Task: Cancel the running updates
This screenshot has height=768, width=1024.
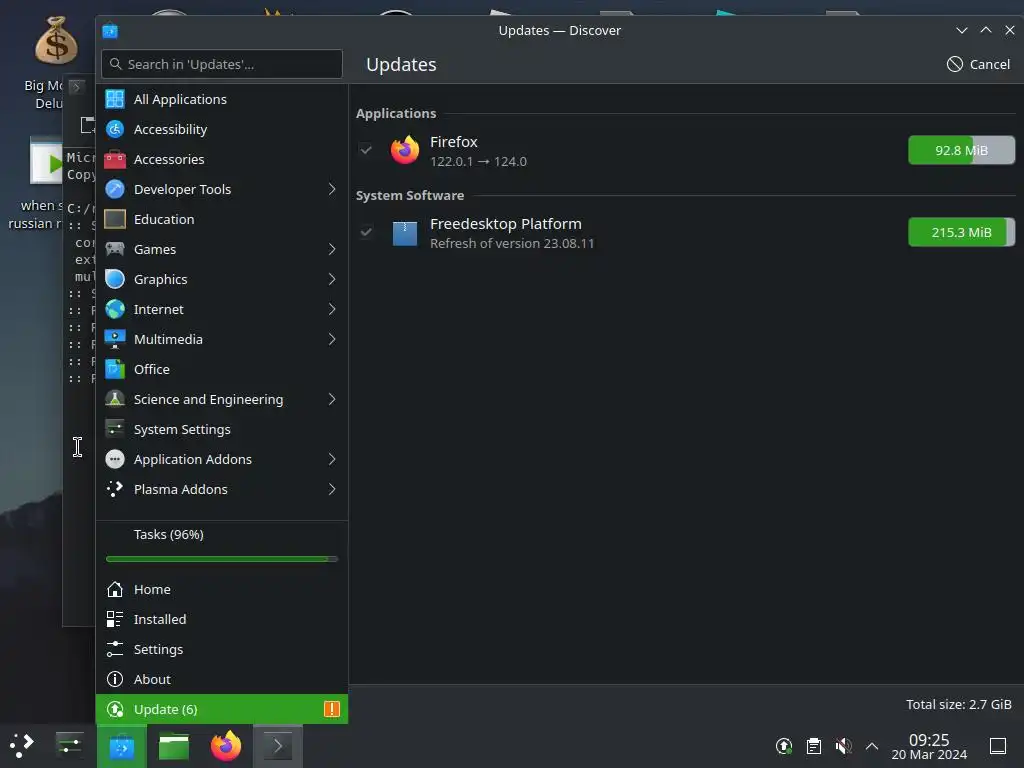Action: (978, 64)
